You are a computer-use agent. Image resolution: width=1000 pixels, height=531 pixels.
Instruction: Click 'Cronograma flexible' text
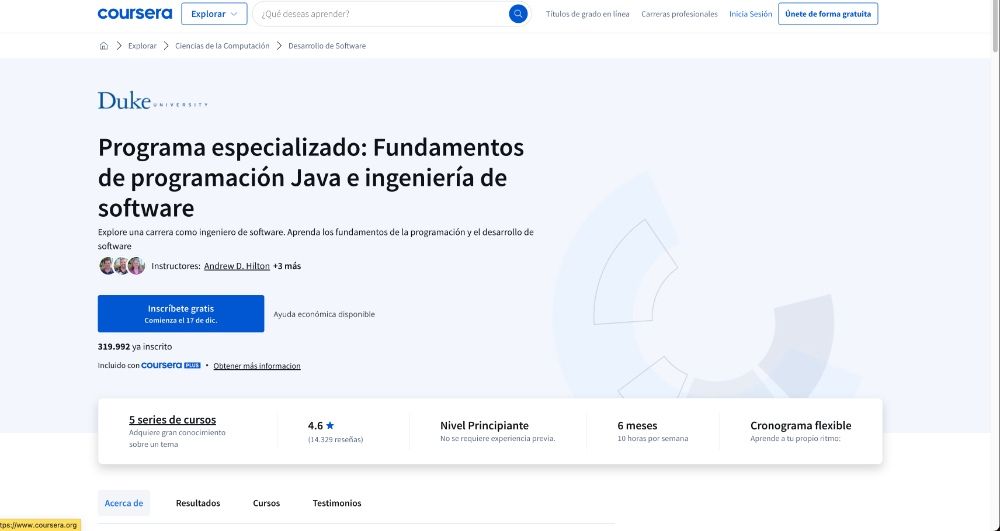pyautogui.click(x=800, y=426)
